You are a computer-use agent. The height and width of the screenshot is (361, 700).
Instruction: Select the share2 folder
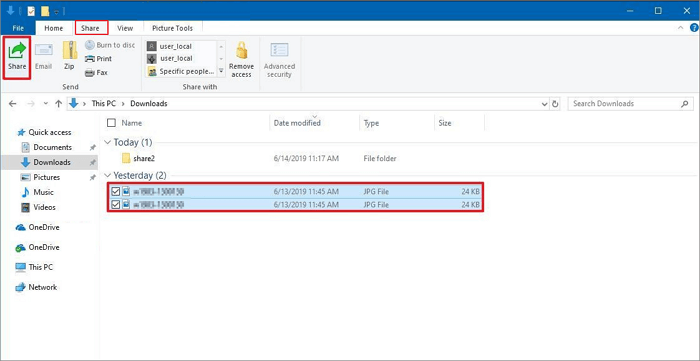(x=144, y=158)
